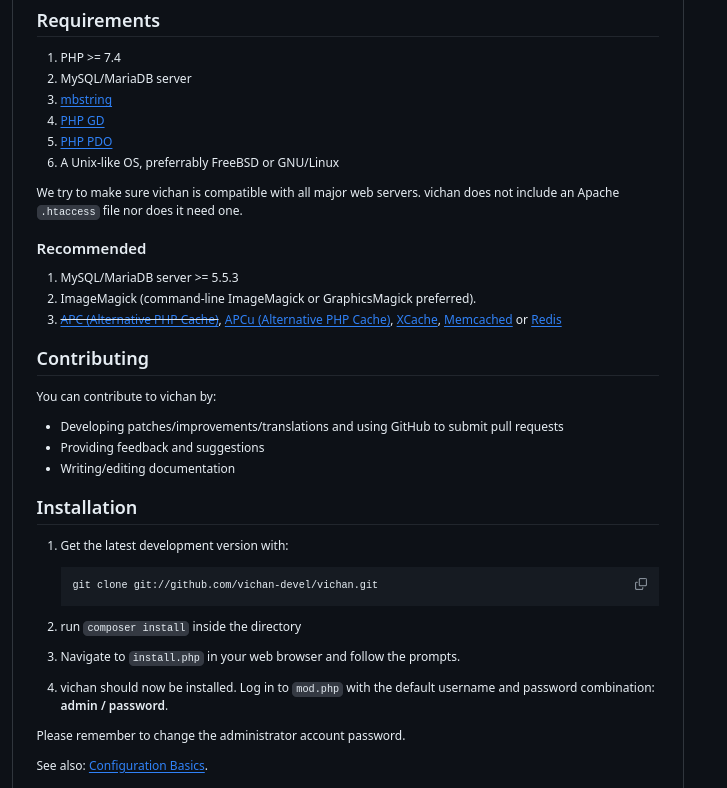The height and width of the screenshot is (788, 727).
Task: Open the PHP PDO link
Action: click(x=86, y=142)
